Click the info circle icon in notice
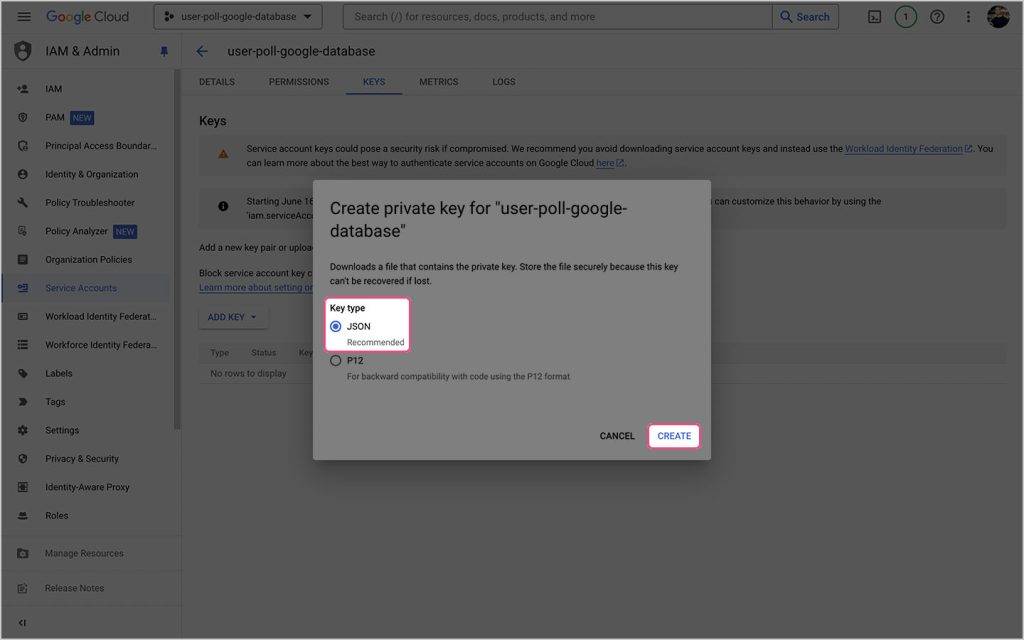Image resolution: width=1024 pixels, height=640 pixels. click(223, 206)
